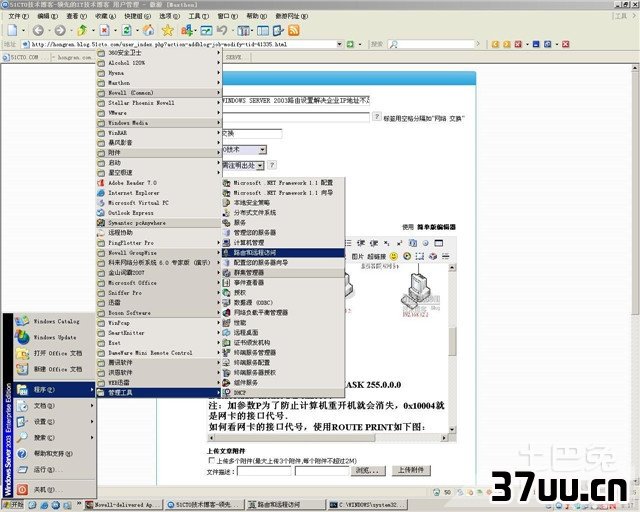This screenshot has width=640, height=512.
Task: Select 路由和远程访问 in the admin tools menu
Action: (283, 253)
